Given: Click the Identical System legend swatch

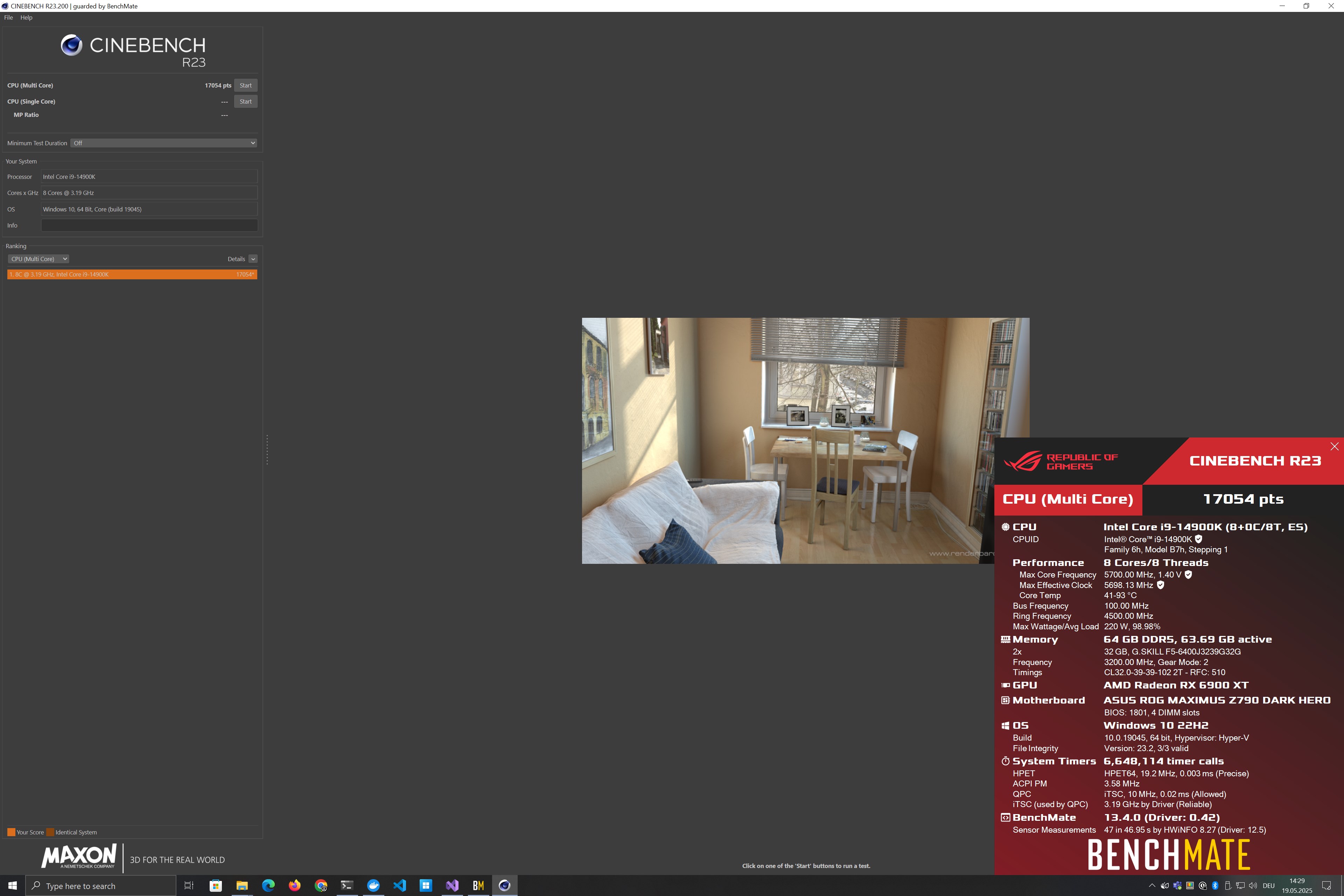Looking at the screenshot, I should coord(50,832).
